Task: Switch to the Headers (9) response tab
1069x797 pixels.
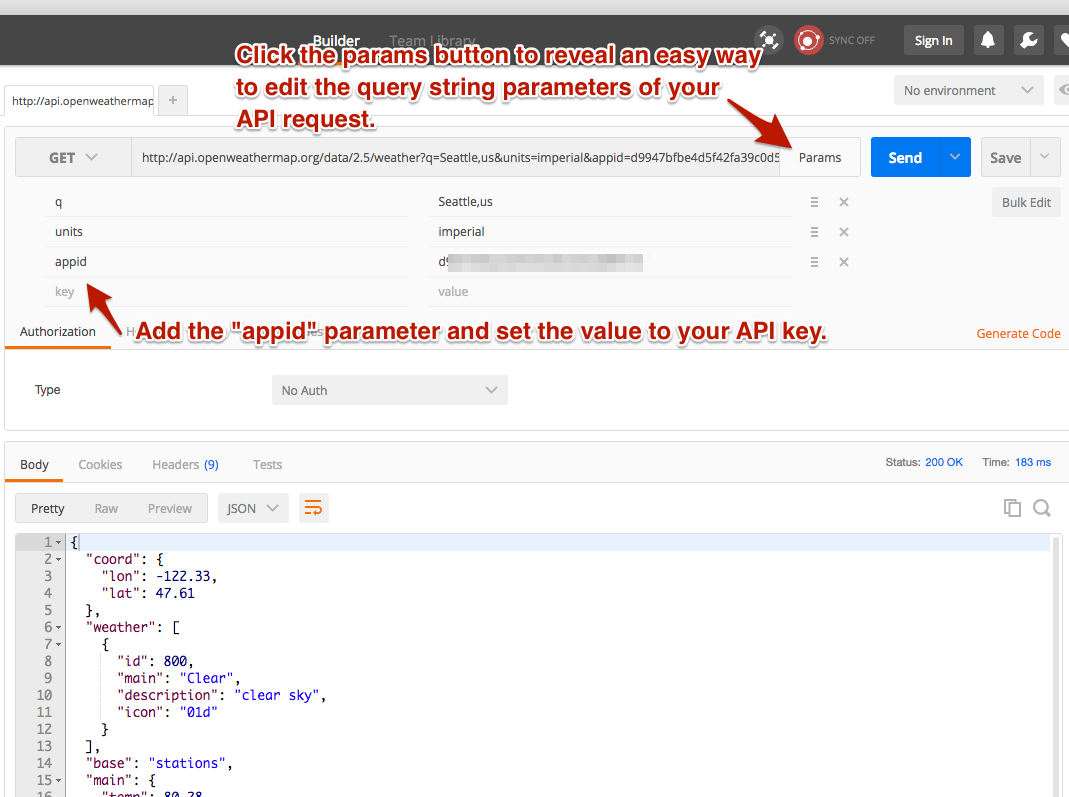Action: (x=184, y=464)
